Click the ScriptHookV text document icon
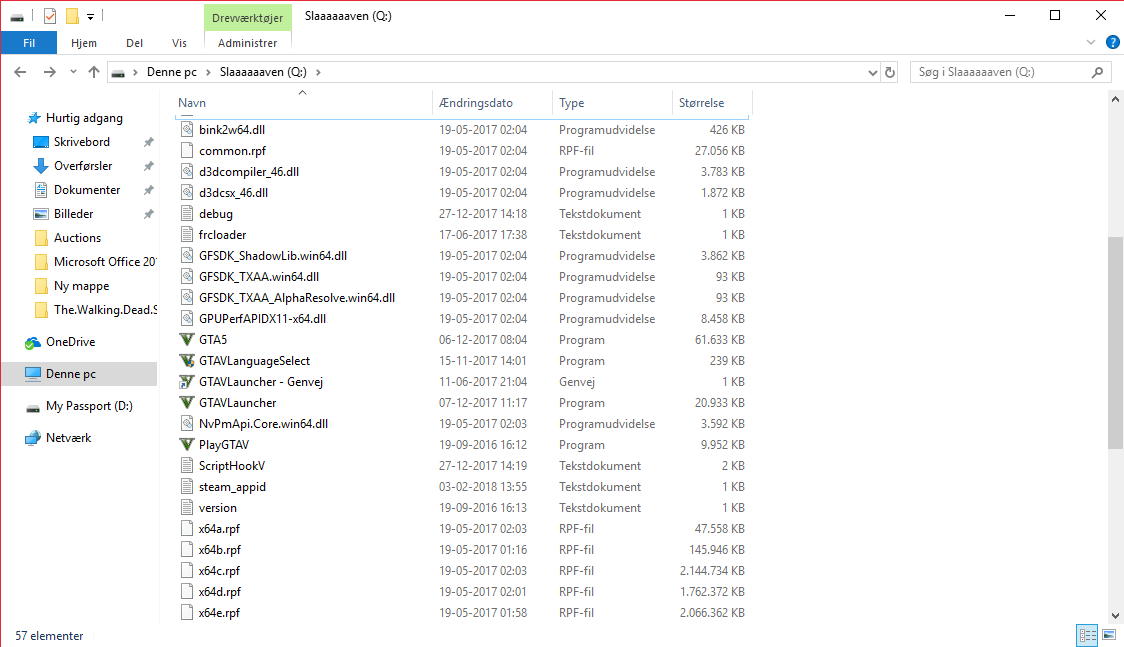This screenshot has width=1124, height=647. coord(186,466)
